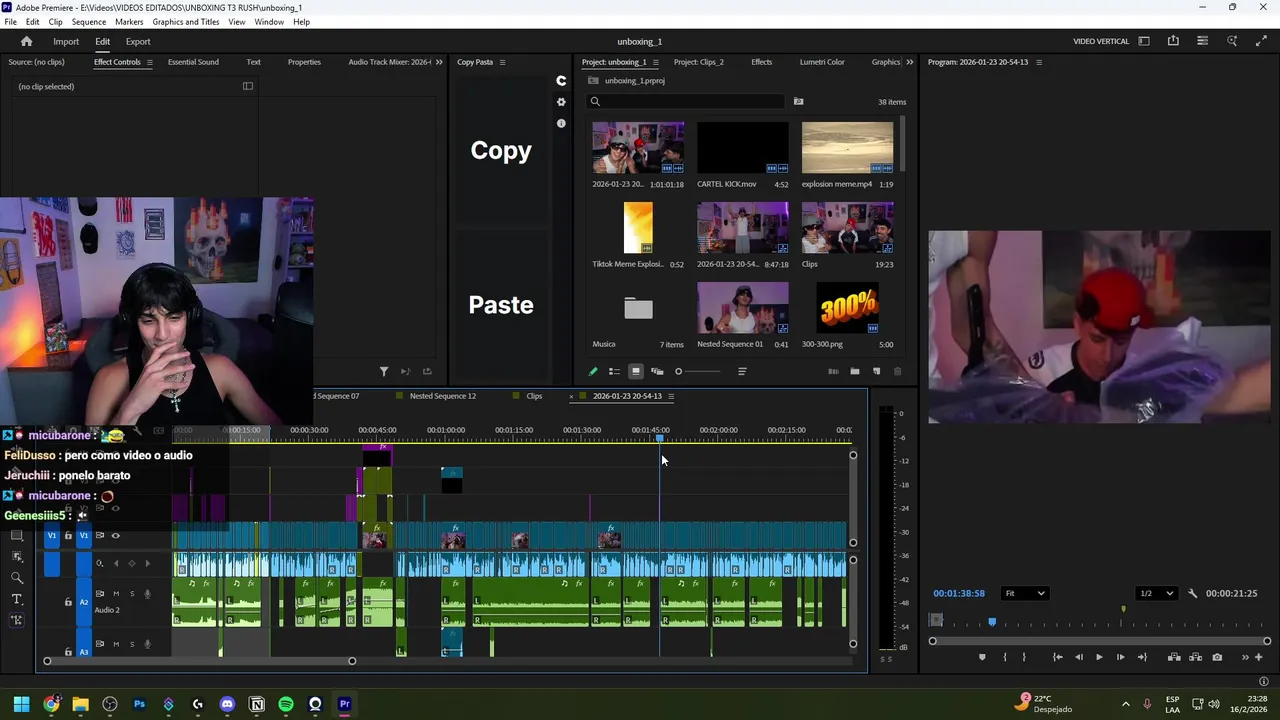Select the Type tool in timeline toolbar
Viewport: 1280px width, 720px height.
[x=17, y=599]
